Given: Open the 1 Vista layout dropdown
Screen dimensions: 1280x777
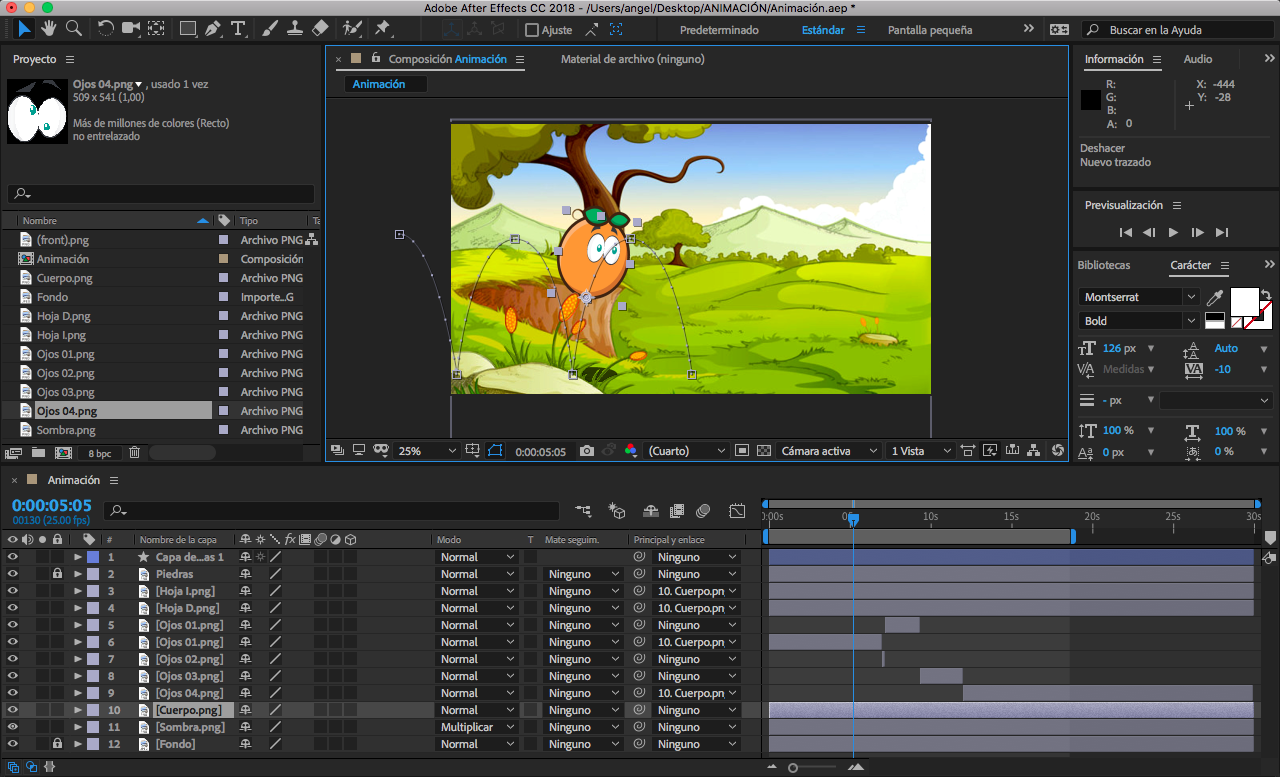Looking at the screenshot, I should tap(922, 451).
